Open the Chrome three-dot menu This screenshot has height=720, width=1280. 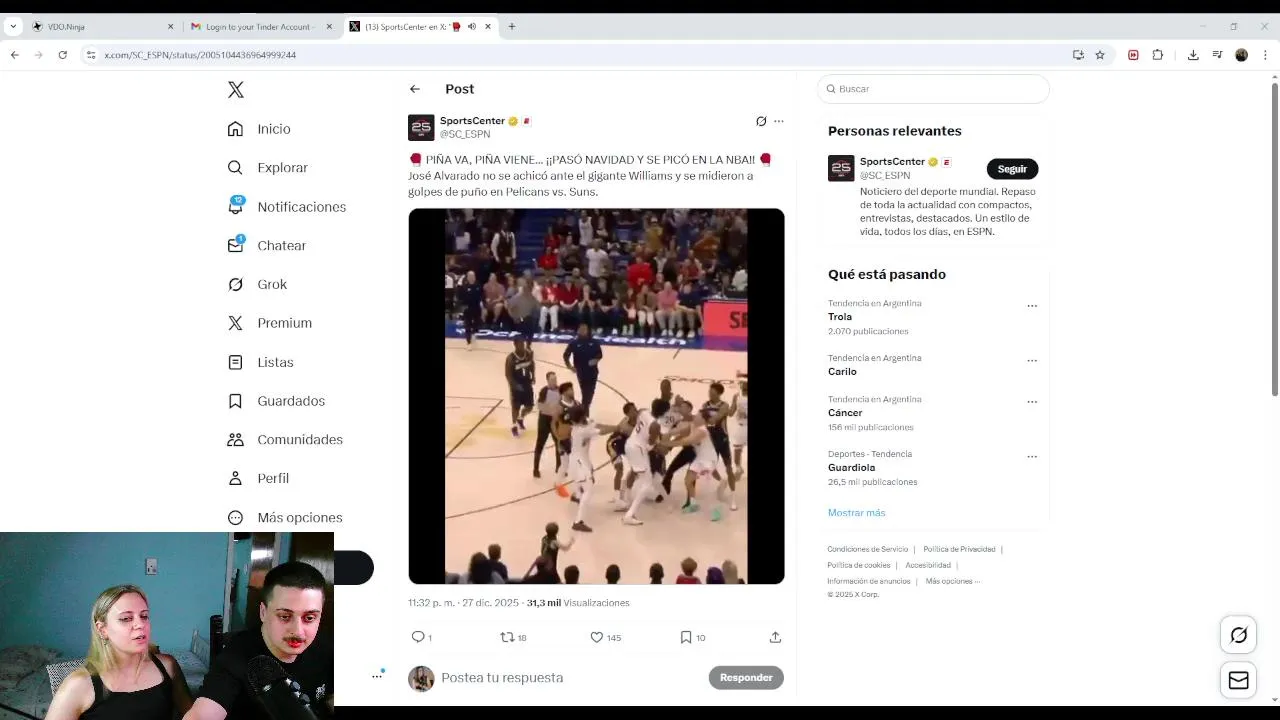coord(1264,55)
